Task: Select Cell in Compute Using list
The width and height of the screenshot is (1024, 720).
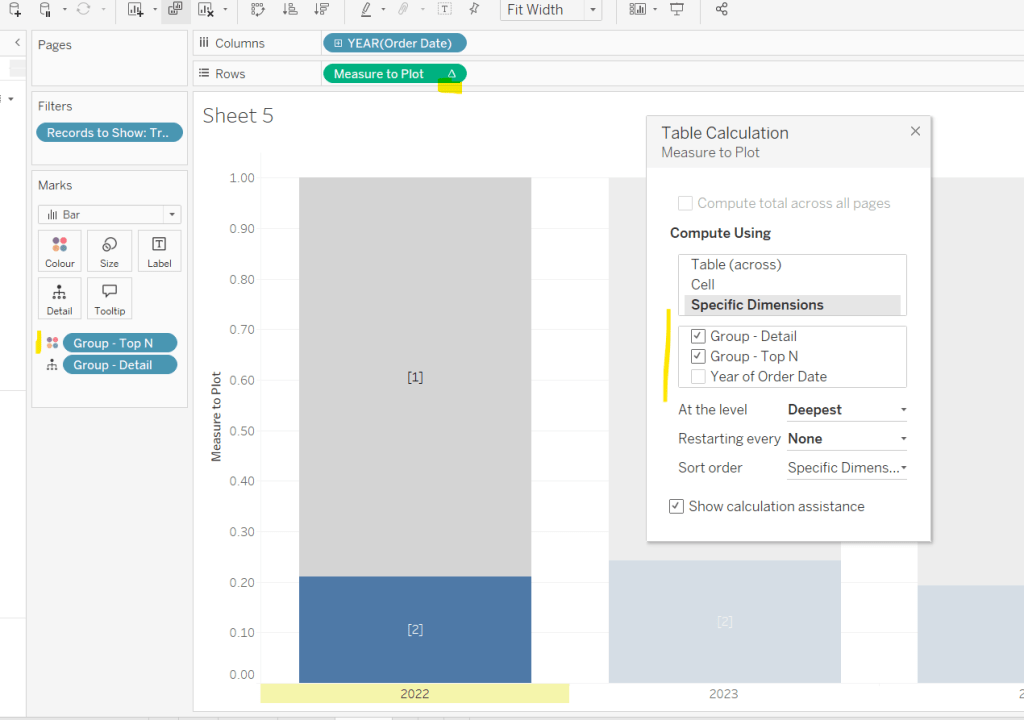Action: (x=703, y=285)
